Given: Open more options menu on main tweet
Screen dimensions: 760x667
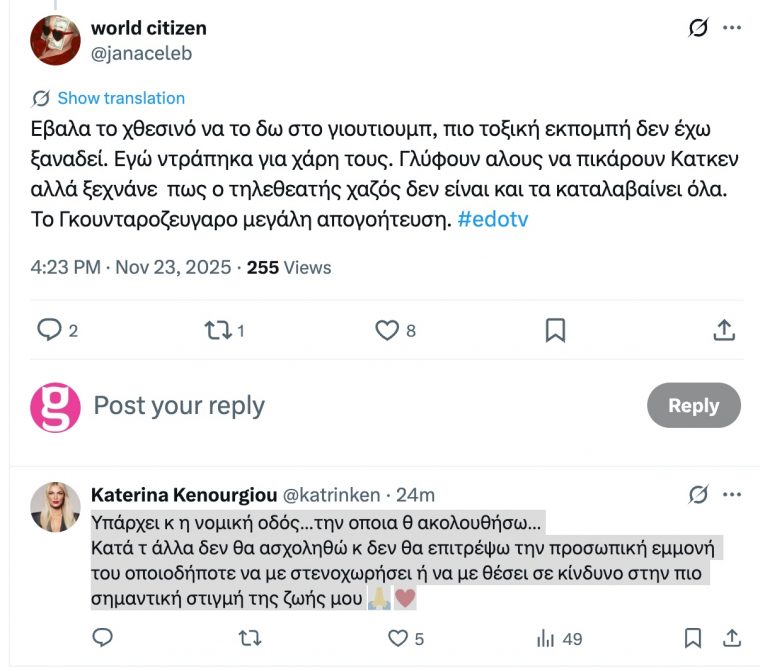Looking at the screenshot, I should tap(733, 28).
